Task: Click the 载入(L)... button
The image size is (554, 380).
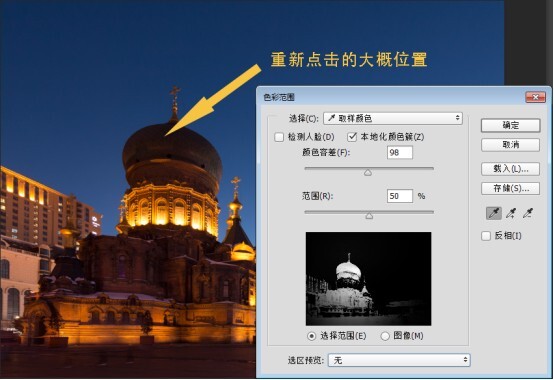Action: [x=511, y=169]
